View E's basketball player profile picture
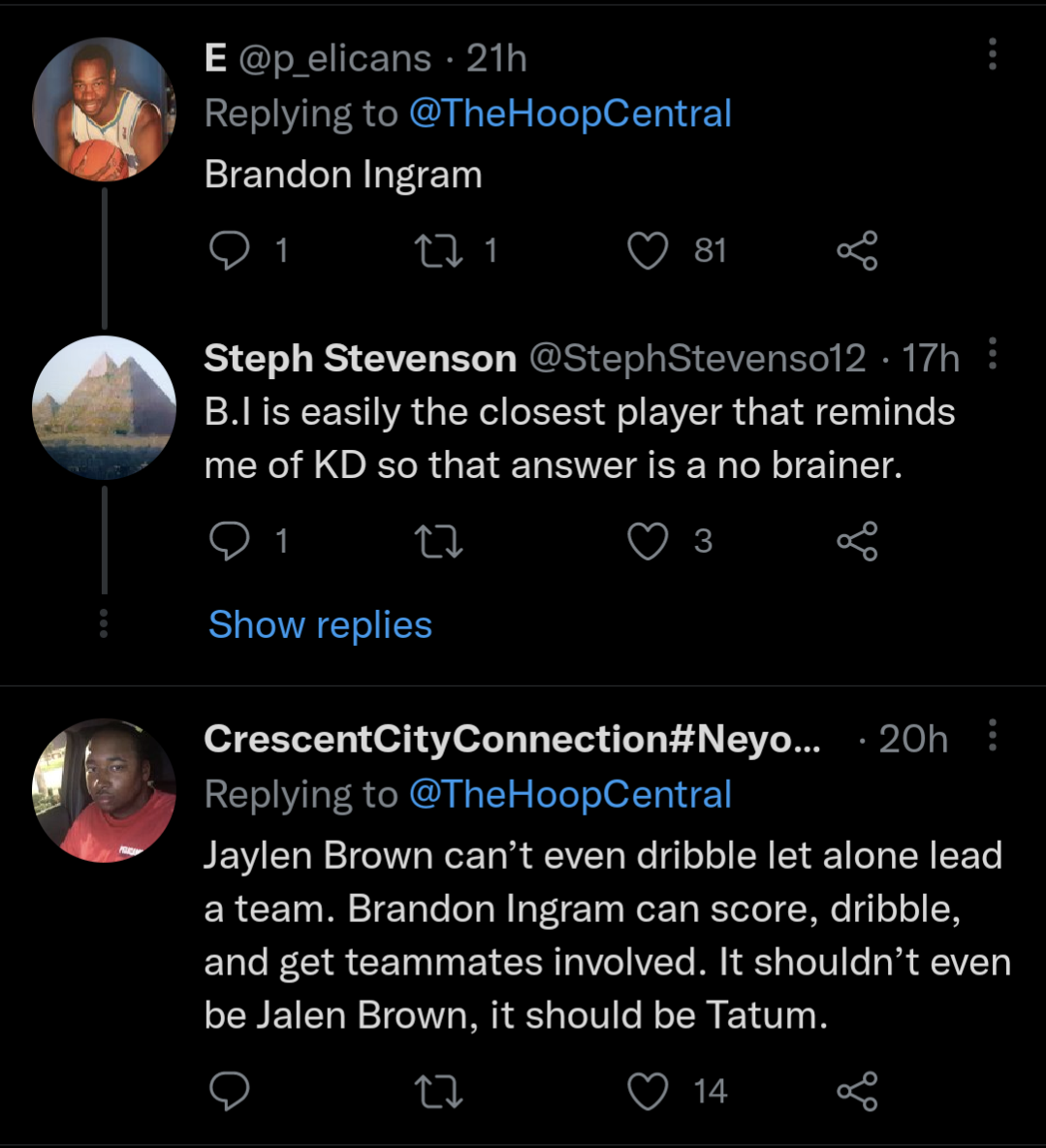 click(x=104, y=110)
